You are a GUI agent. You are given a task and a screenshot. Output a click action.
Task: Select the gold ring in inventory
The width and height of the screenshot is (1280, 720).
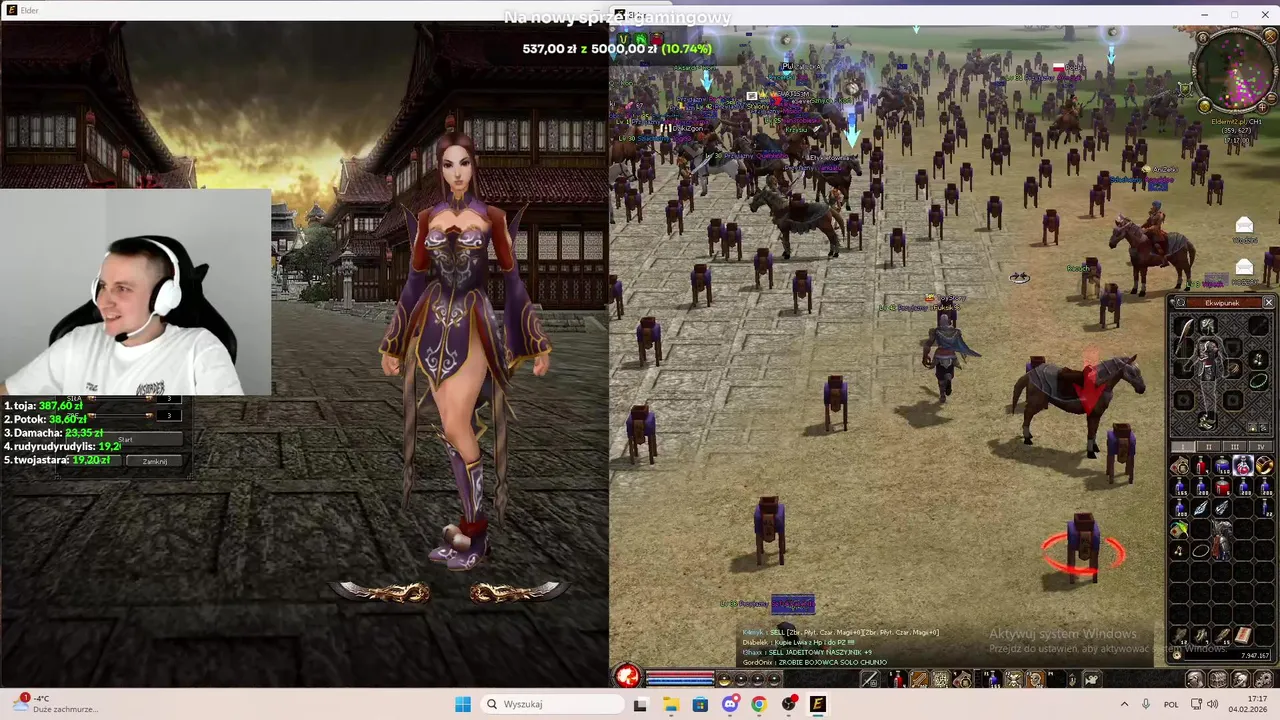1264,465
